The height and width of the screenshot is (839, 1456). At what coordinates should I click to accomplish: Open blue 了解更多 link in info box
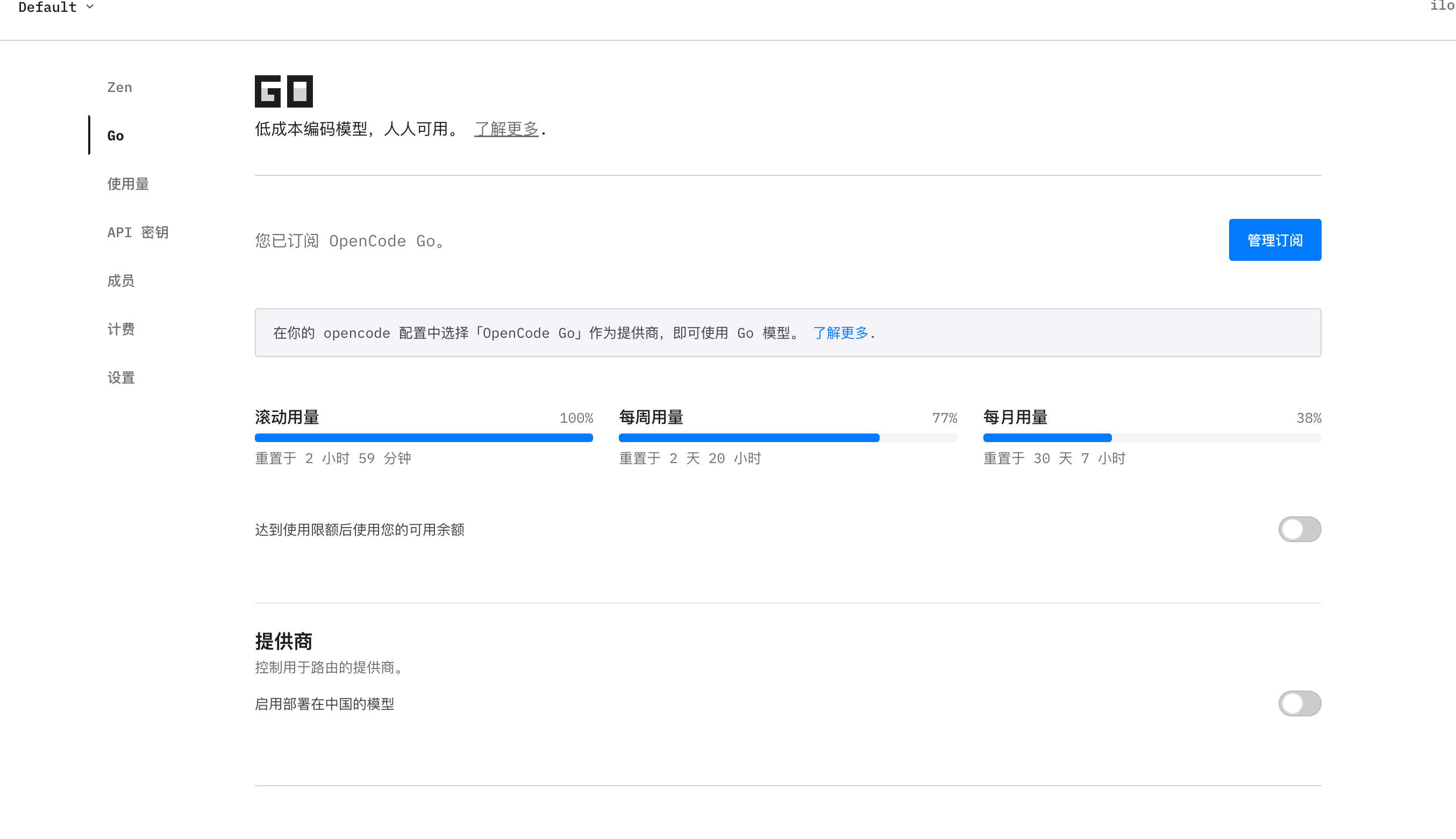(840, 332)
